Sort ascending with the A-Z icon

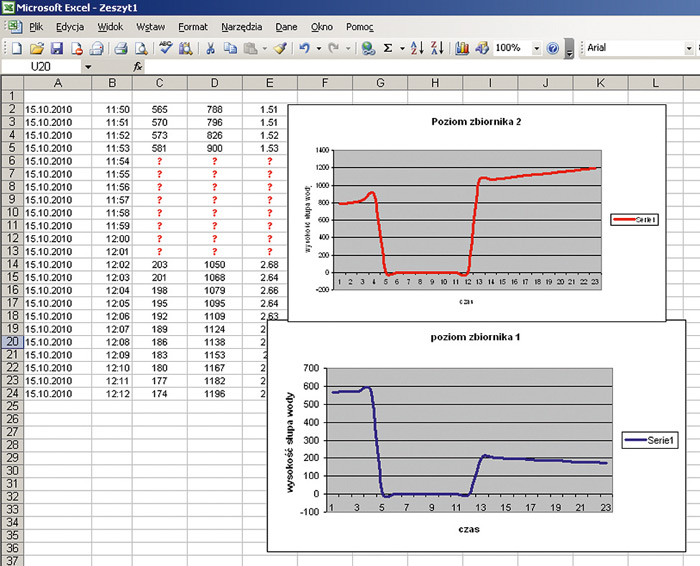[419, 47]
